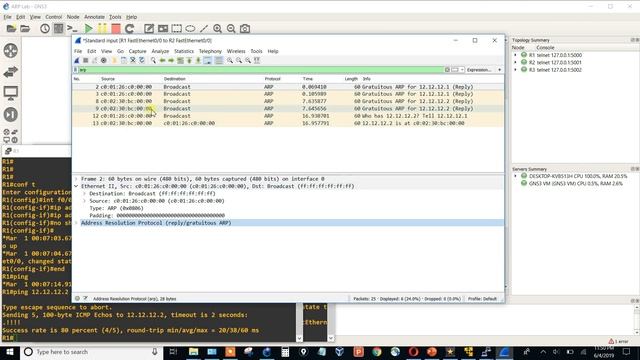
Task: Start all nodes with the green play button
Action: click(x=88, y=29)
